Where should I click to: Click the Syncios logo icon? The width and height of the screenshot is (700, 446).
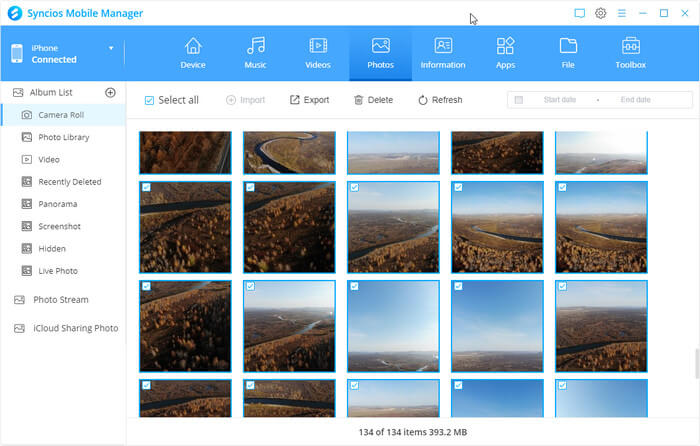pos(15,13)
